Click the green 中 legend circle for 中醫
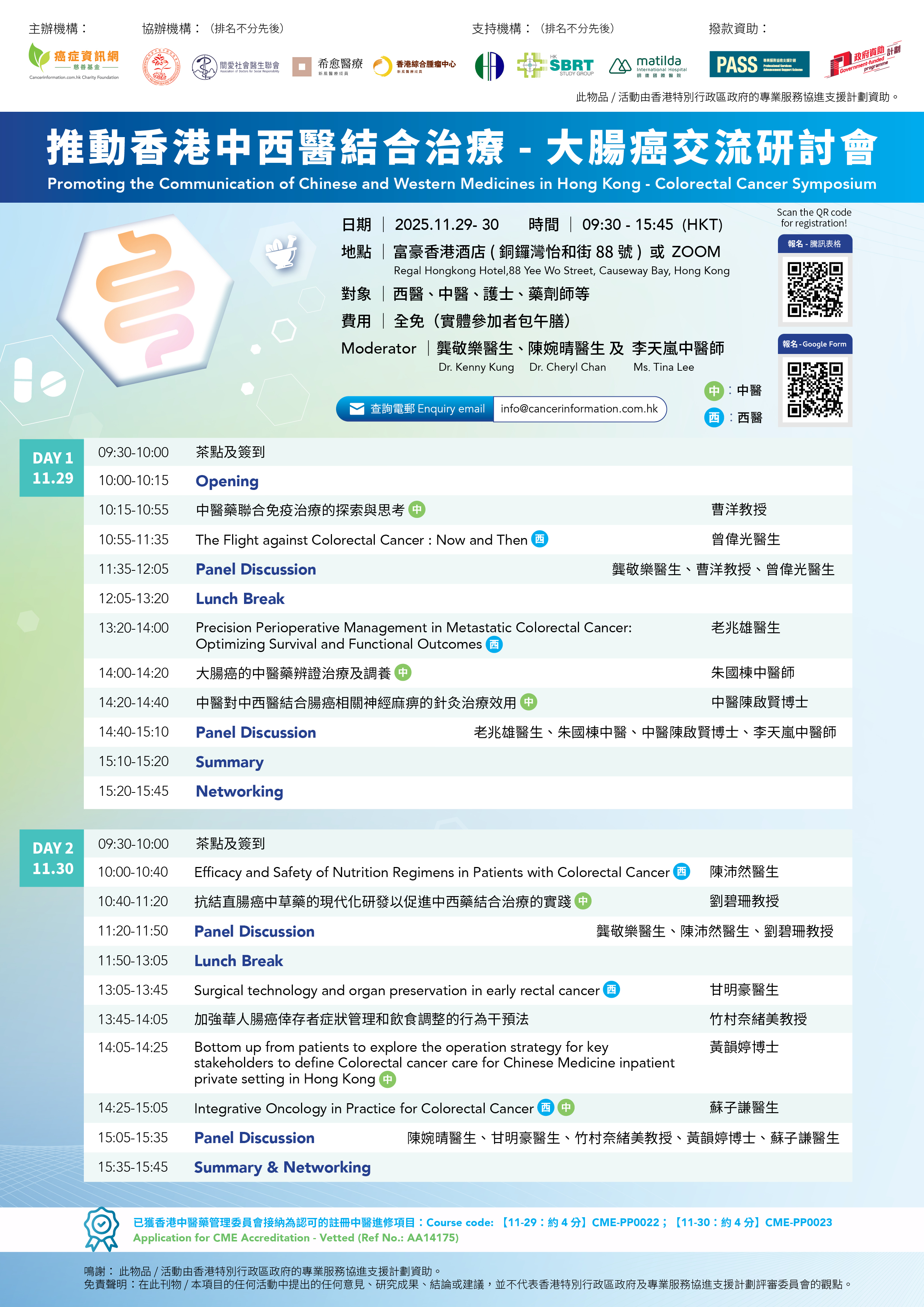This screenshot has width=924, height=1307. tap(714, 390)
